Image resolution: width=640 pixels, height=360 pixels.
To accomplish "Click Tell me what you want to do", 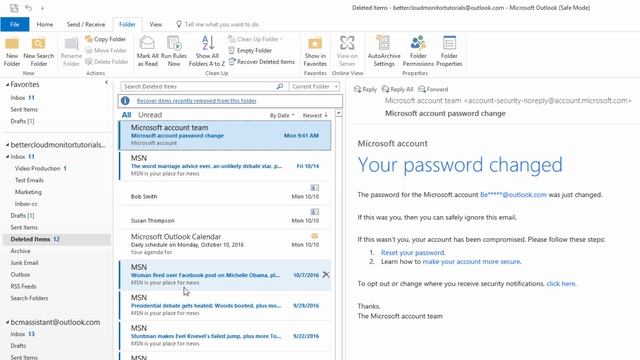I will (218, 24).
